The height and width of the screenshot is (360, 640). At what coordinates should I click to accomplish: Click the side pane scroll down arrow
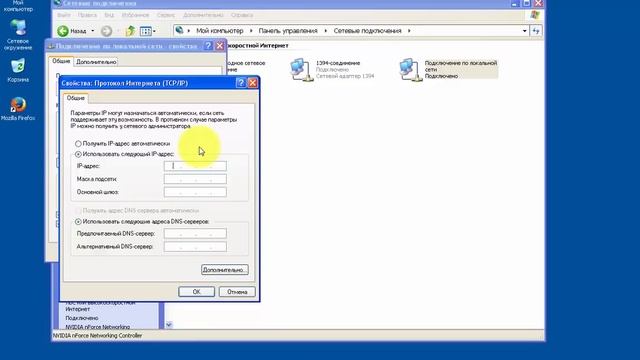169,325
